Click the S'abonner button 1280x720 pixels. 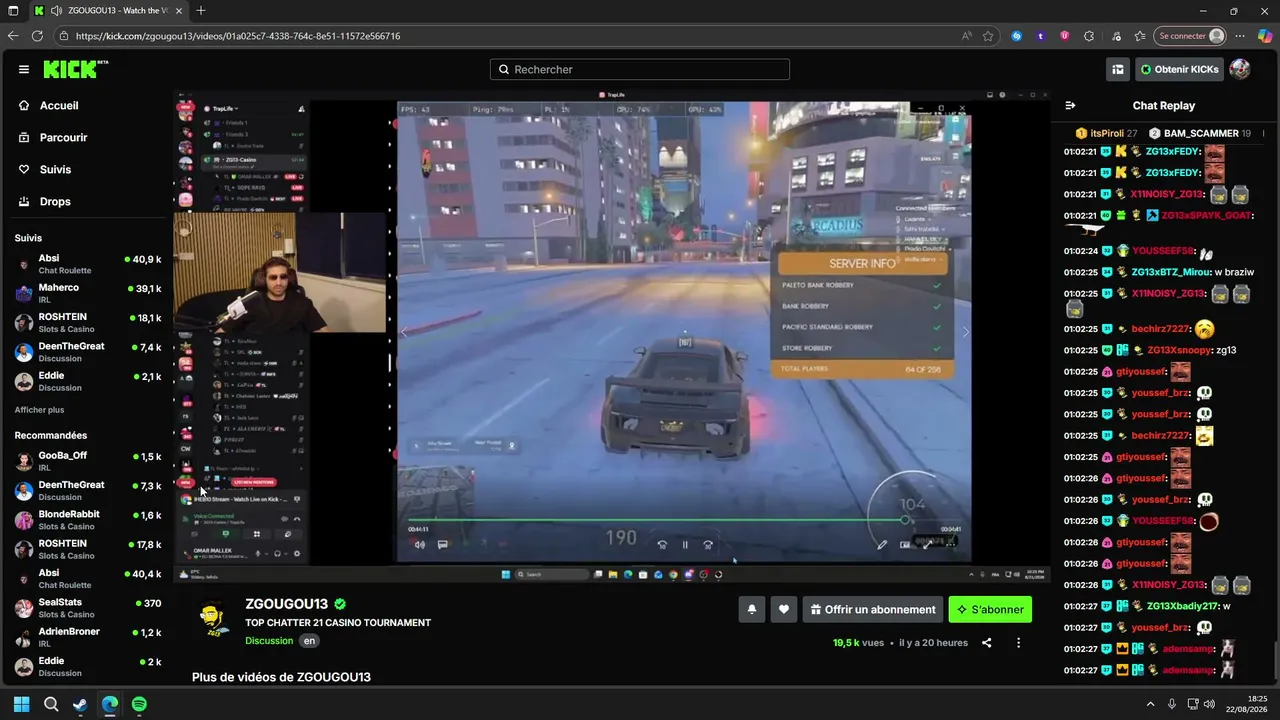pyautogui.click(x=990, y=610)
